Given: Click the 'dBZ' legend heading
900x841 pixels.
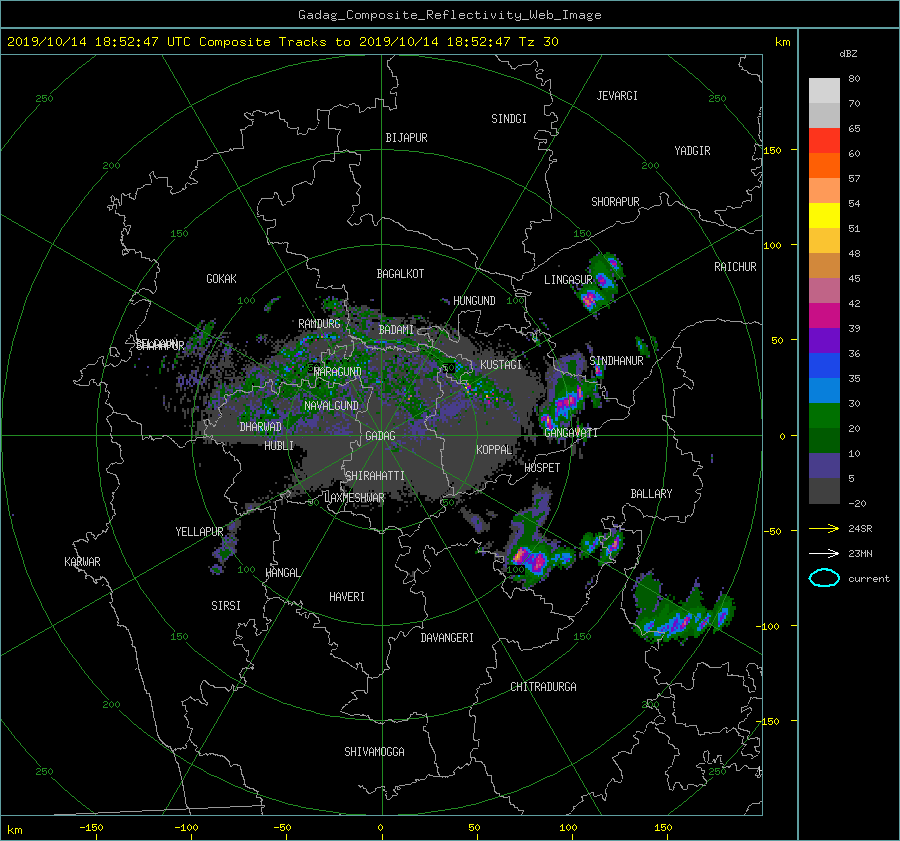Looking at the screenshot, I should click(848, 53).
